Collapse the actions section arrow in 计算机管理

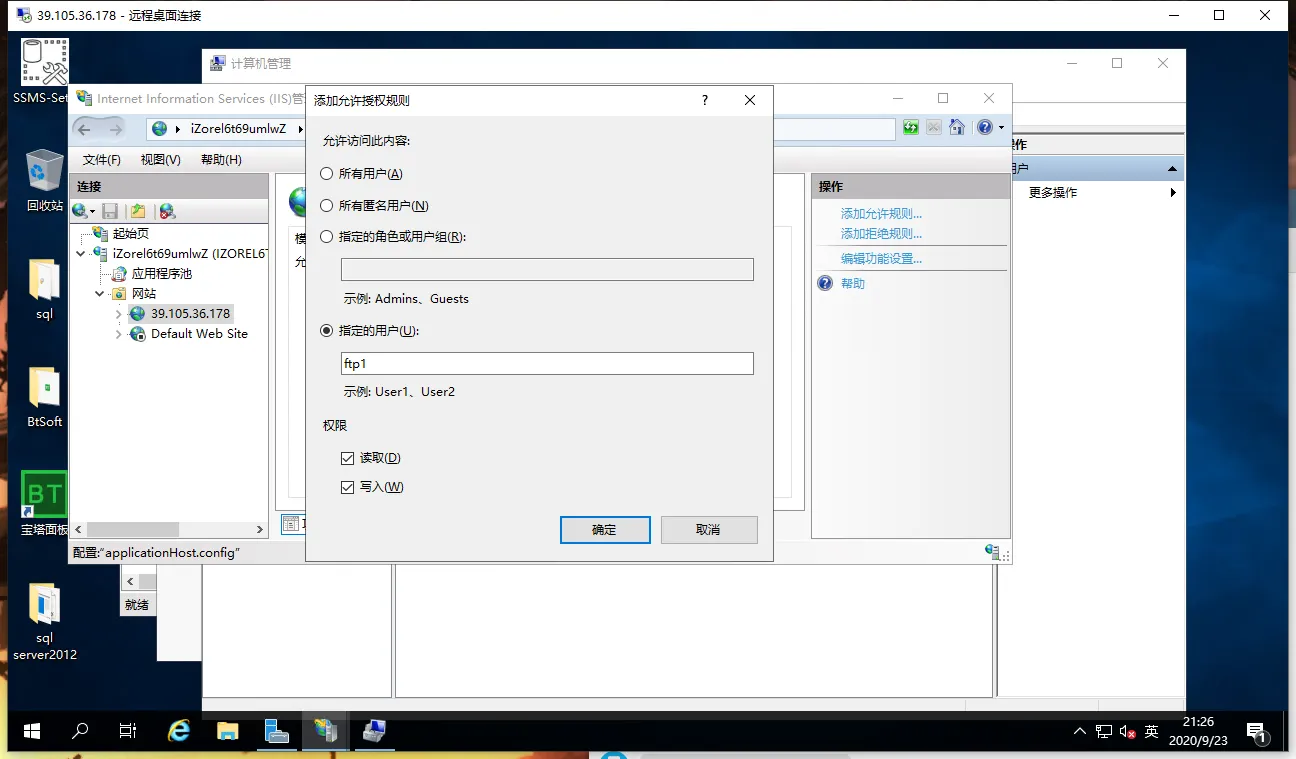click(x=1172, y=169)
